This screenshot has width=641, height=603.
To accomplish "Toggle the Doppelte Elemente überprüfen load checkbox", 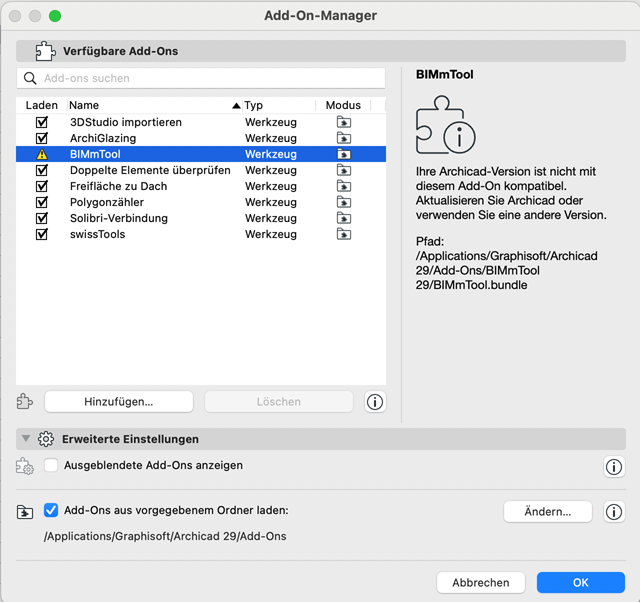I will tap(42, 170).
